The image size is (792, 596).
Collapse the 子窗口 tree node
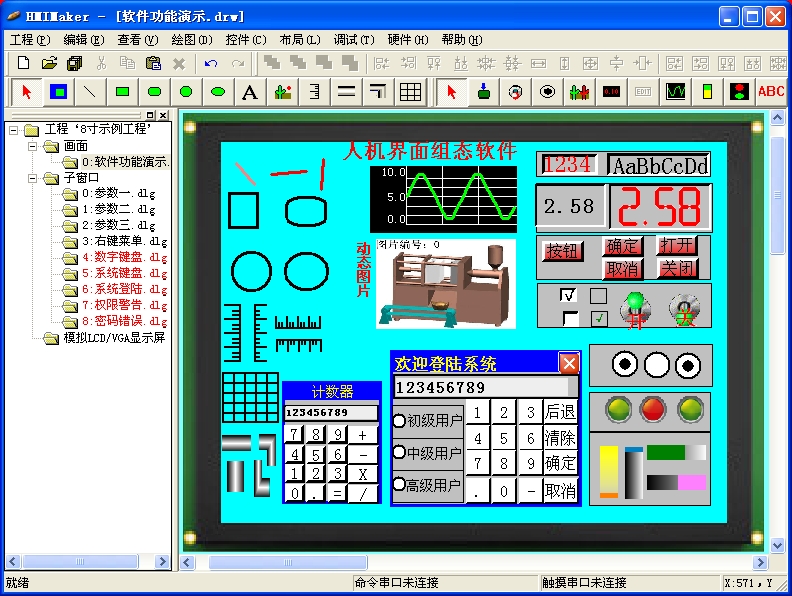click(30, 178)
